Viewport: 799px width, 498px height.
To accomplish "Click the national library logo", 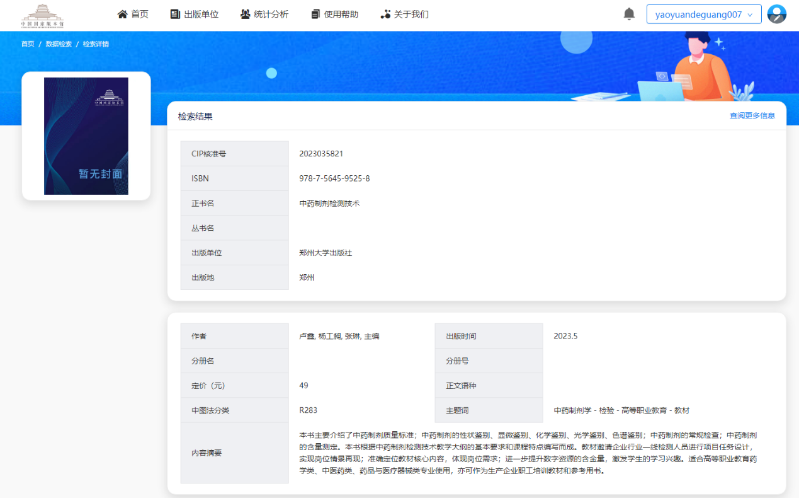I will [42, 15].
